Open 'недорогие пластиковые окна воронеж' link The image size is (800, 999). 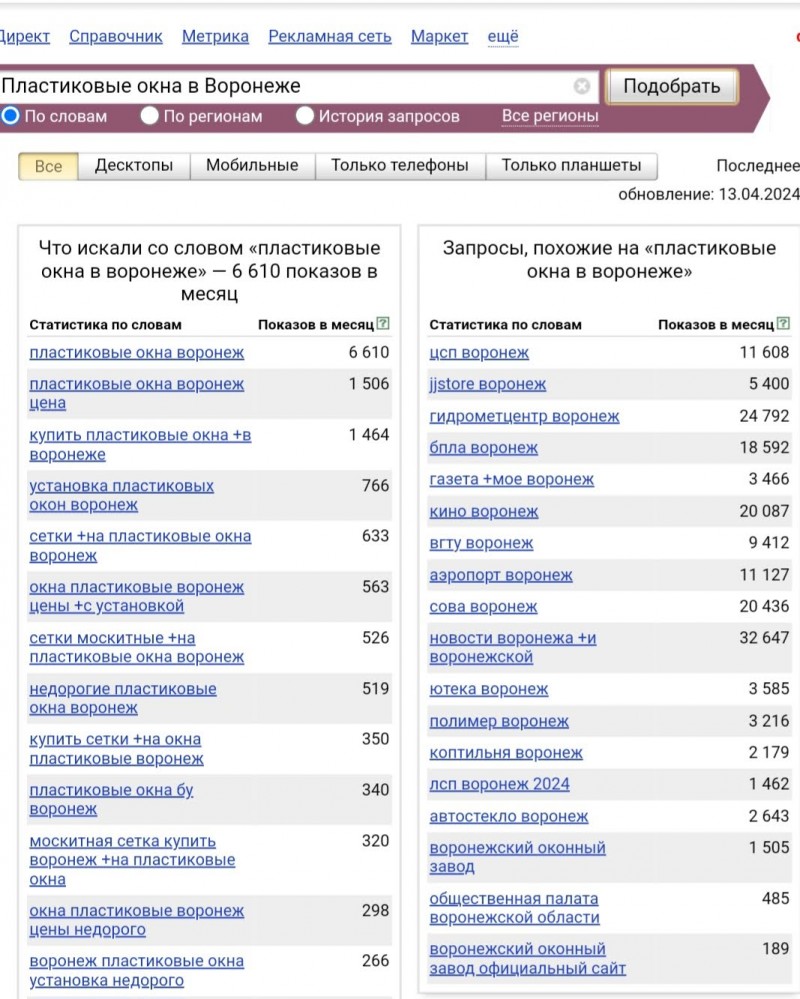coord(123,698)
